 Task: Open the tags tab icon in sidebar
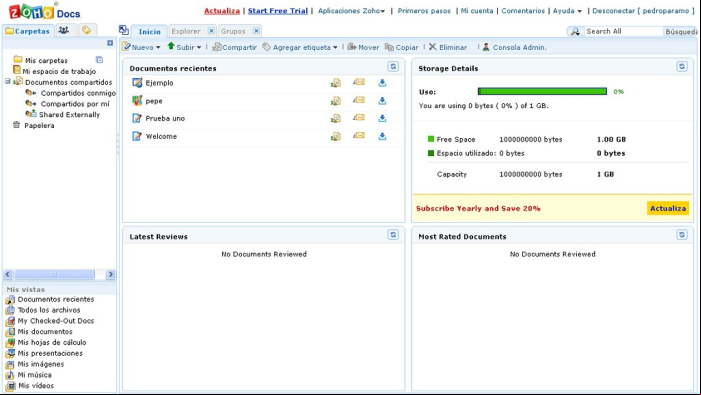point(86,30)
